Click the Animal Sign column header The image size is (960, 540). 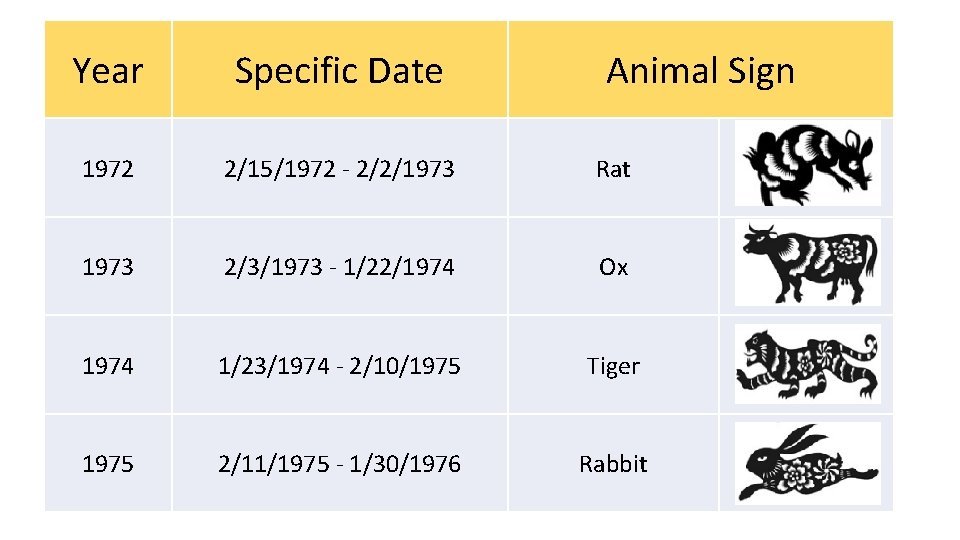pyautogui.click(x=700, y=71)
